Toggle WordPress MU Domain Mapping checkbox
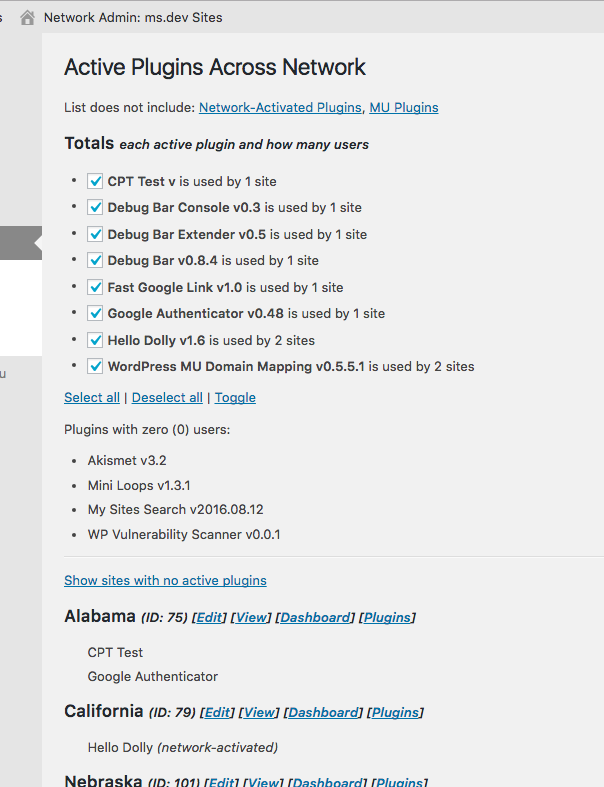 95,366
